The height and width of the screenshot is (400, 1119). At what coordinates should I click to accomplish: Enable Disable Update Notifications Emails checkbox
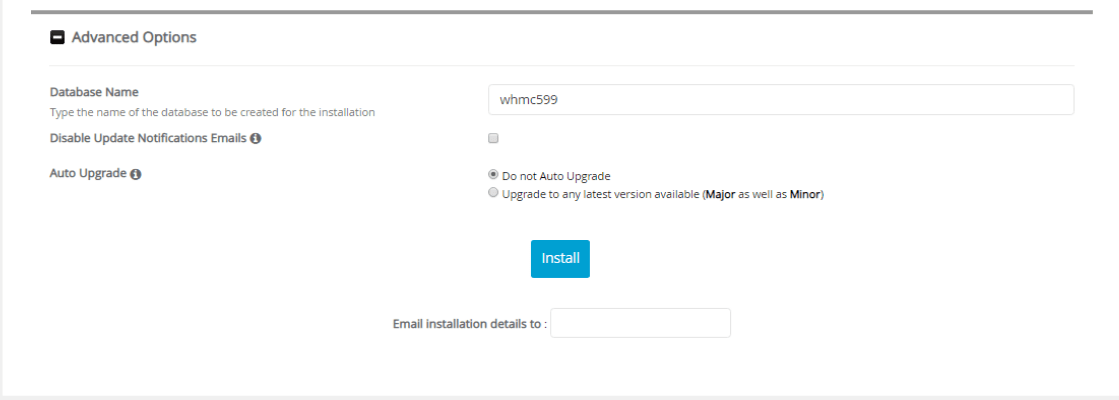tap(493, 138)
